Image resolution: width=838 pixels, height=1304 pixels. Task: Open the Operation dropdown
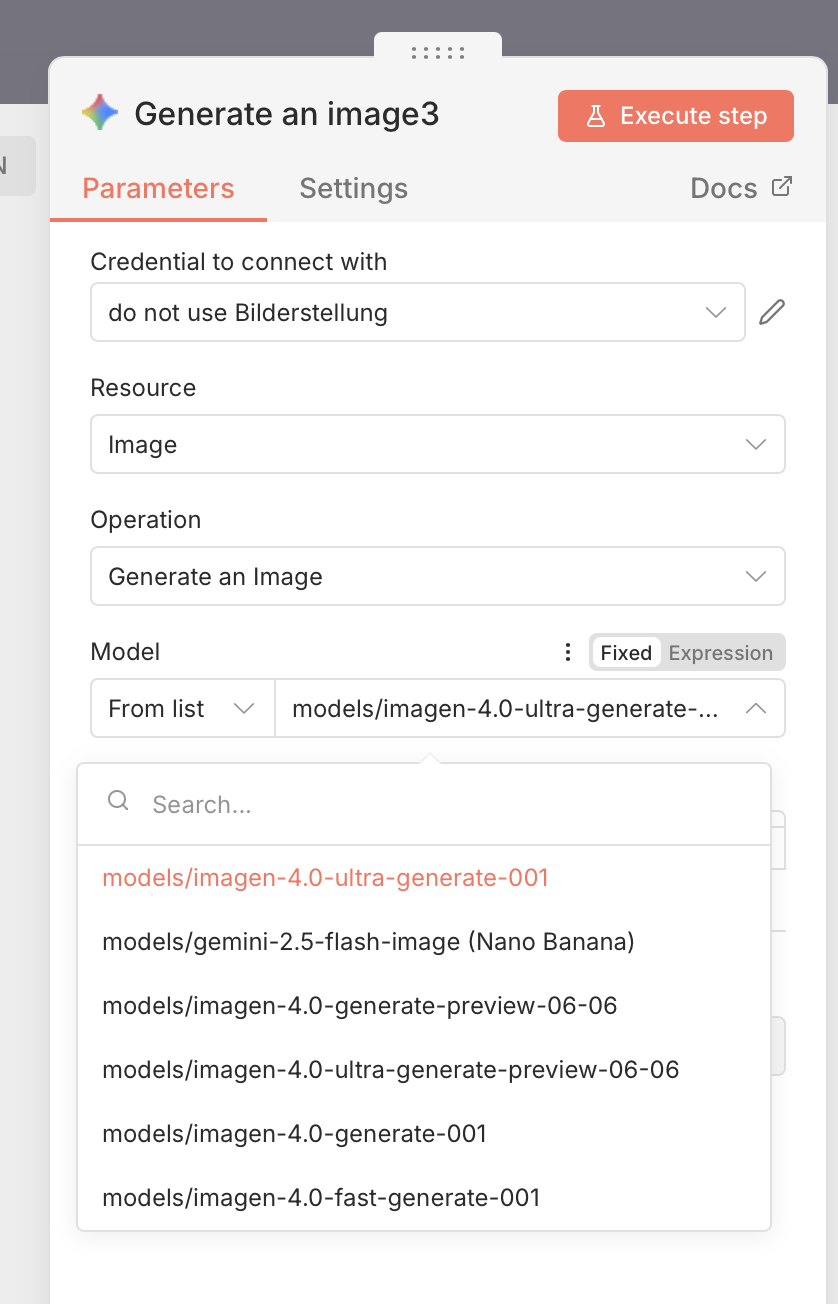point(437,577)
